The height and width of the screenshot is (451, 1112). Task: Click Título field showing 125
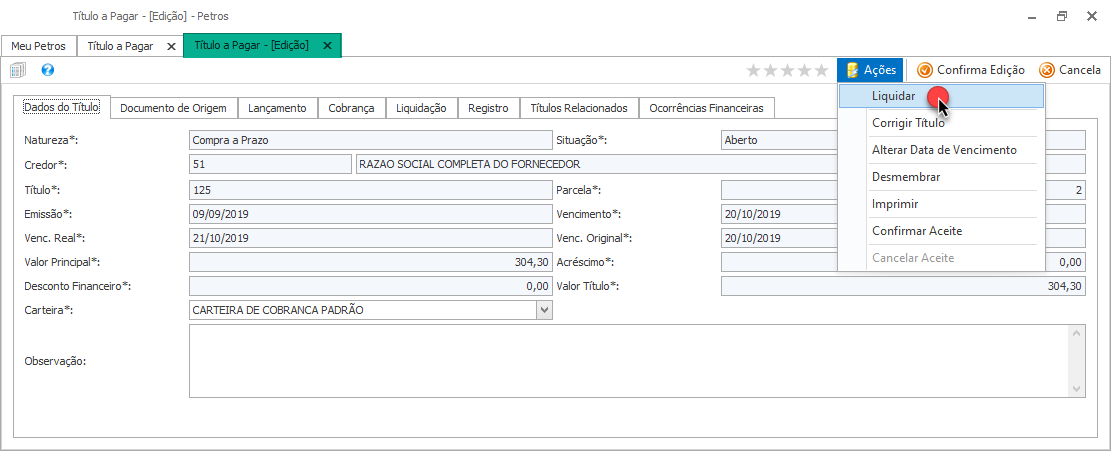click(x=371, y=190)
